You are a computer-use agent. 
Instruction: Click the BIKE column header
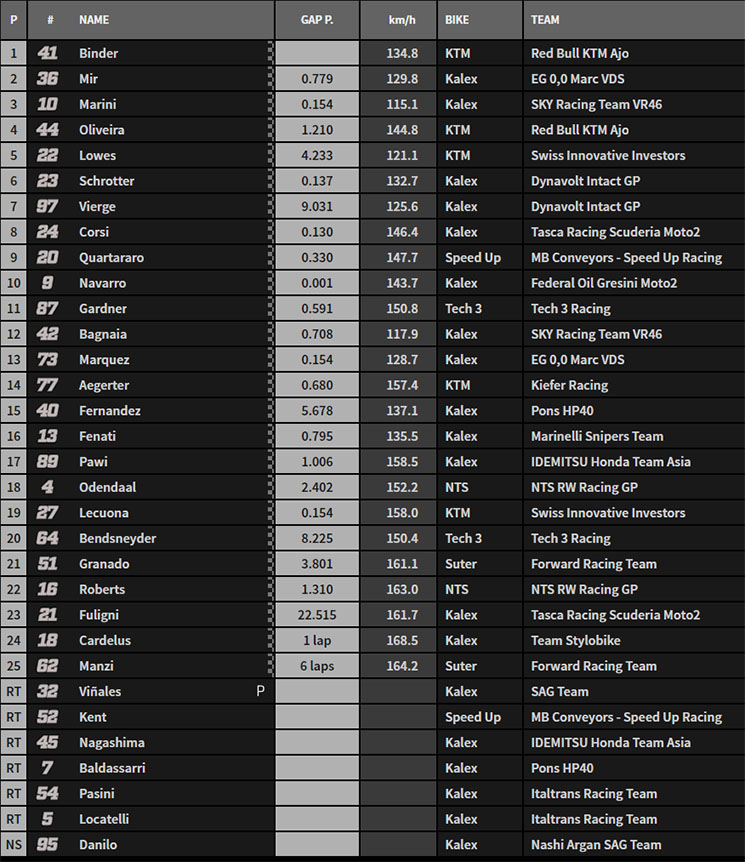[x=457, y=20]
